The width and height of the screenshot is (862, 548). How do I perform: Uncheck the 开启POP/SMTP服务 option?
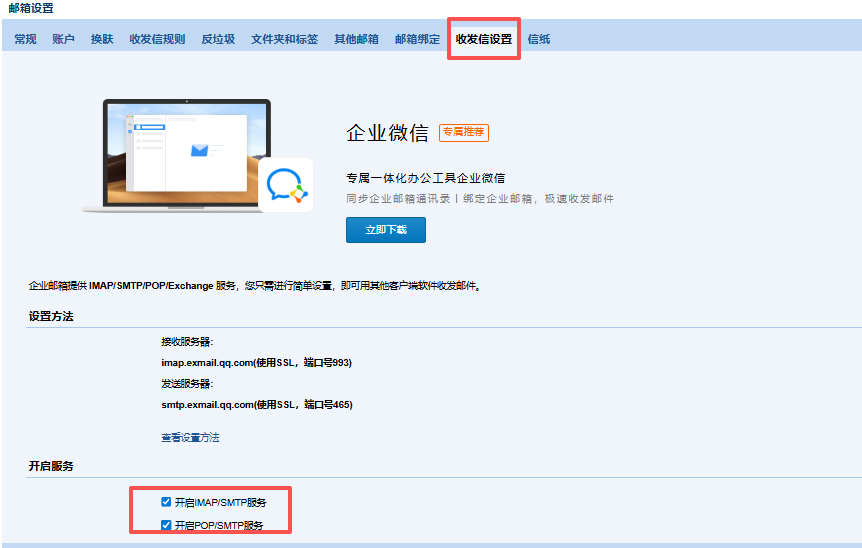coord(166,525)
